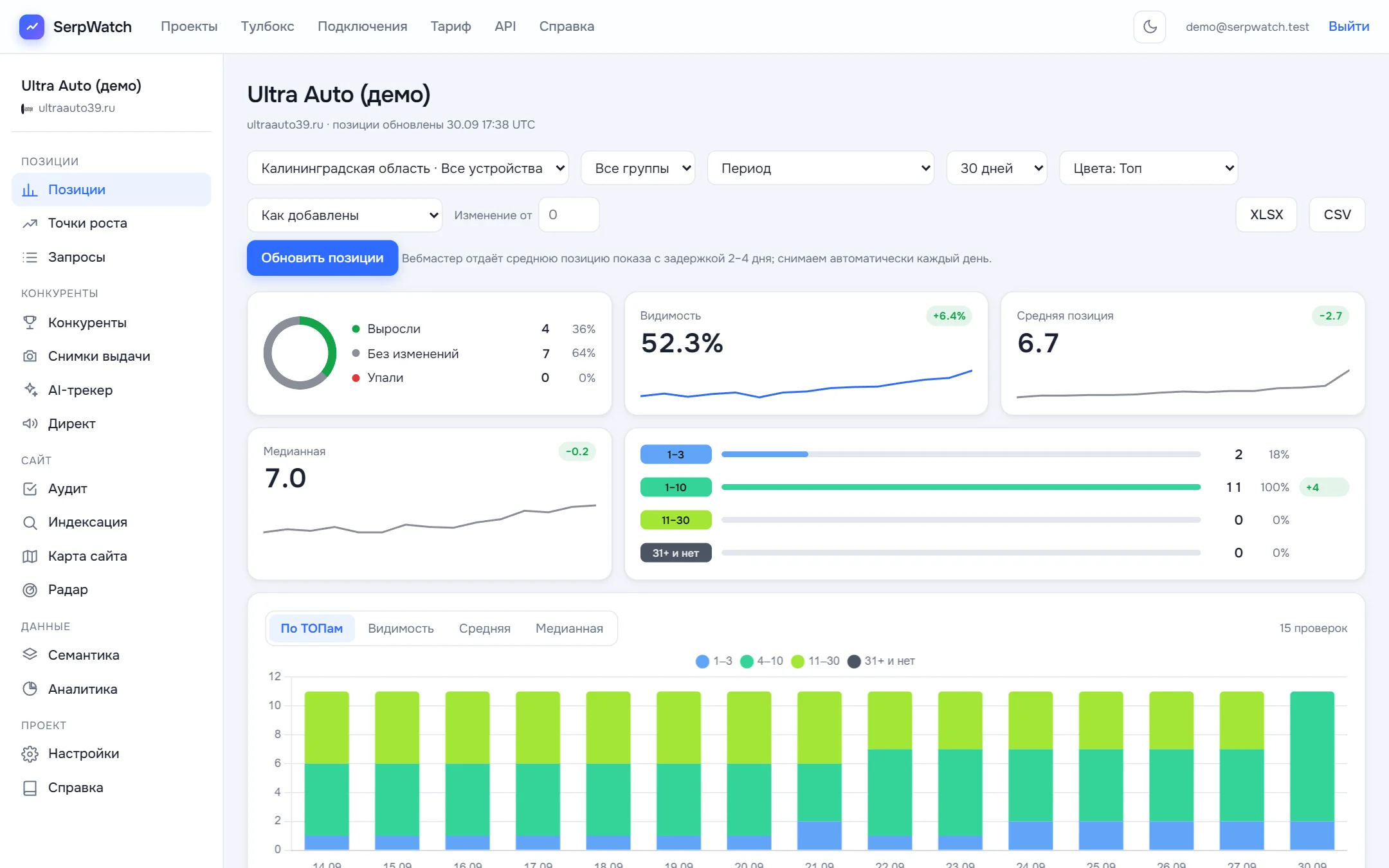Switch chart to Медианная tab
This screenshot has height=868, width=1389.
point(569,628)
